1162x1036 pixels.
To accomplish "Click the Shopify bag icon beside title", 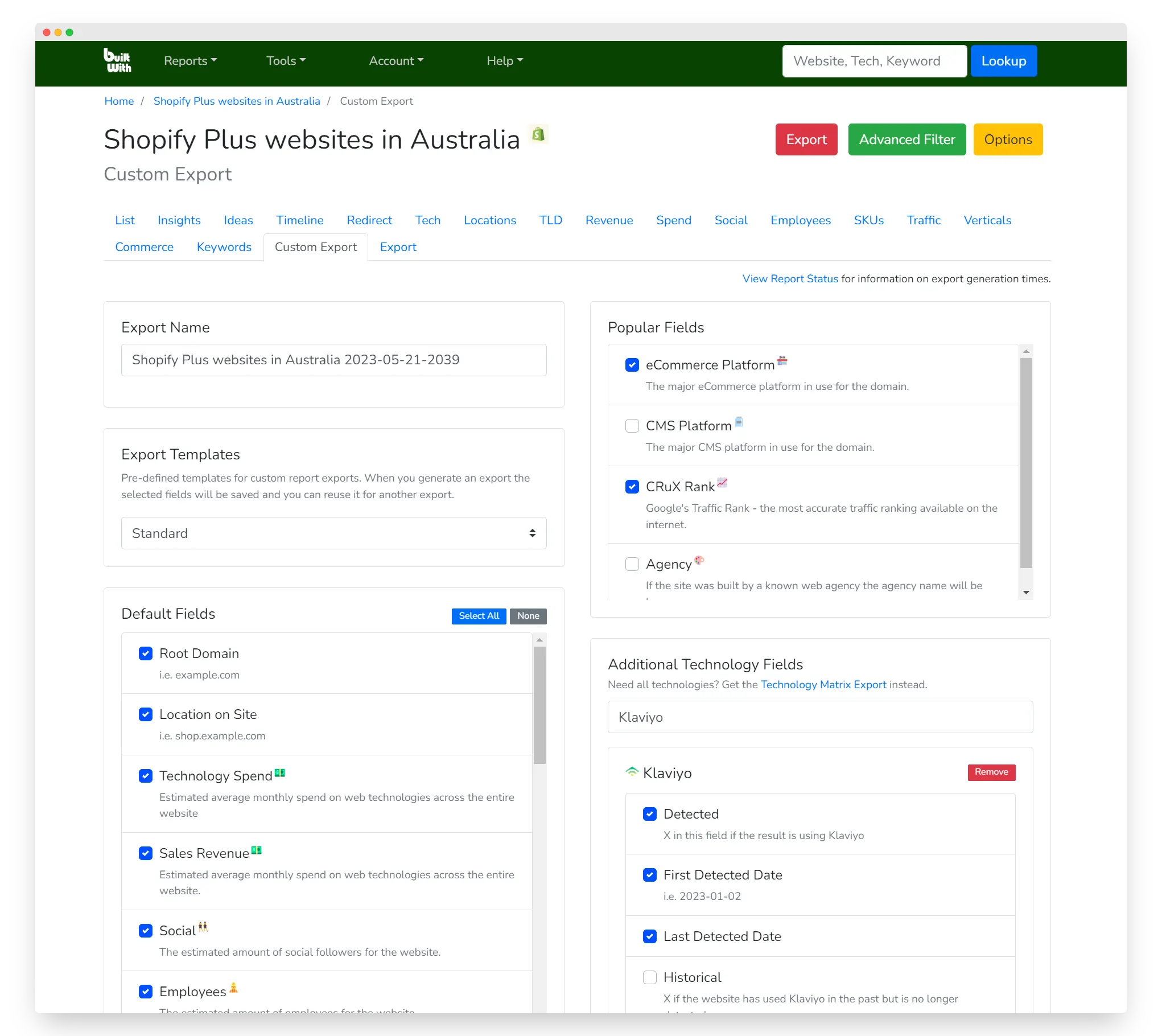I will point(538,134).
